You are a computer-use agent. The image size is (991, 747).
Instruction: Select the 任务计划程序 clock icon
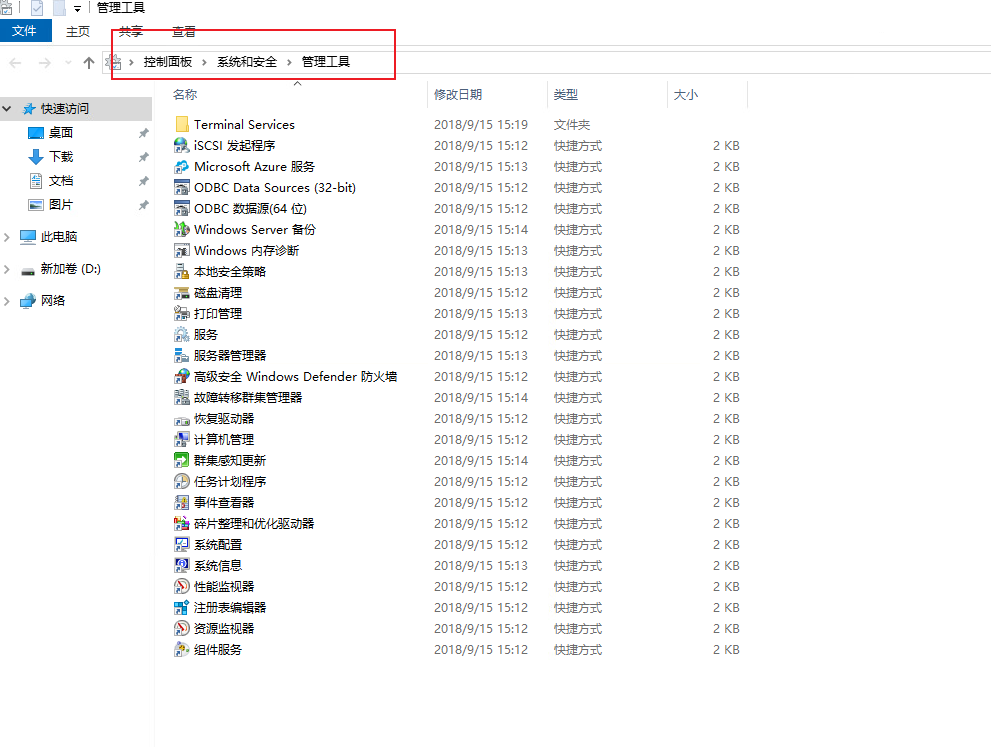[181, 482]
